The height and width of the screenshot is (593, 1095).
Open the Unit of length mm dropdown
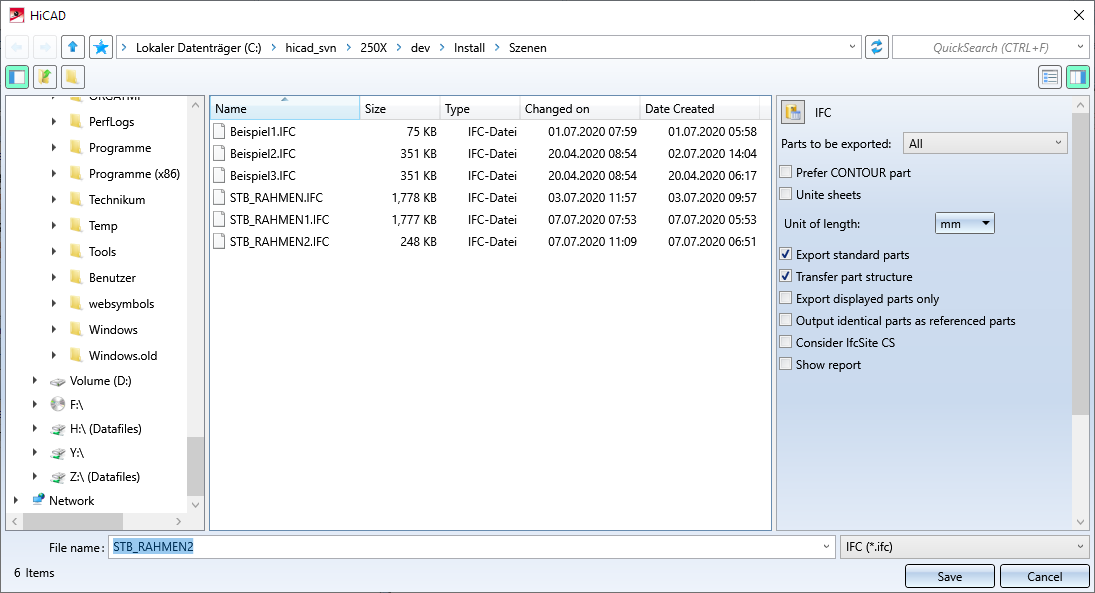click(x=964, y=224)
